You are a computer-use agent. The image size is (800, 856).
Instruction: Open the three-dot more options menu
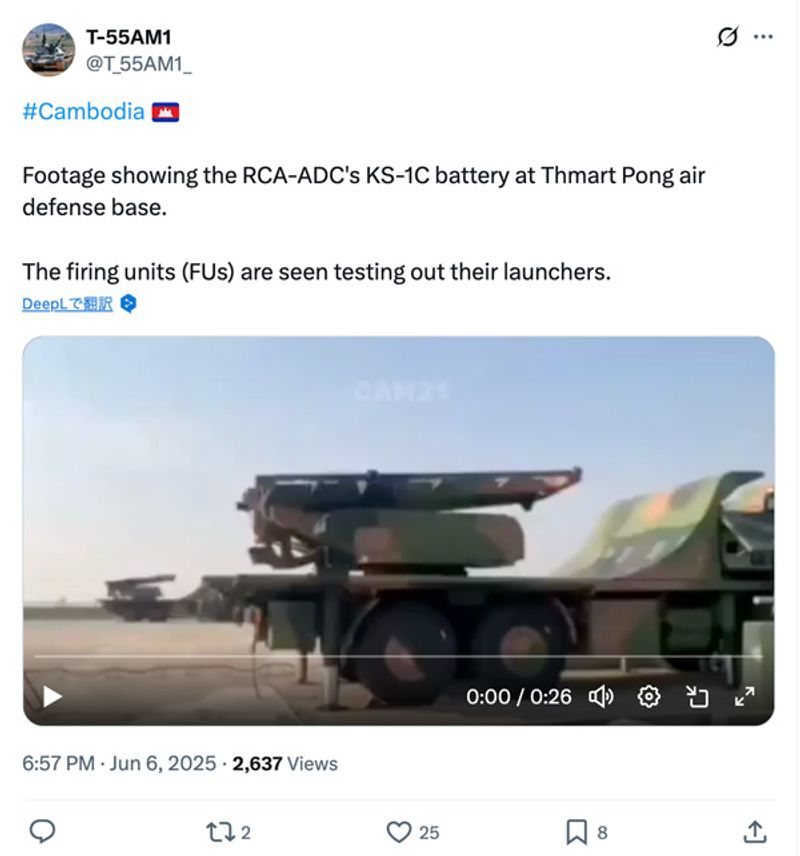[763, 37]
